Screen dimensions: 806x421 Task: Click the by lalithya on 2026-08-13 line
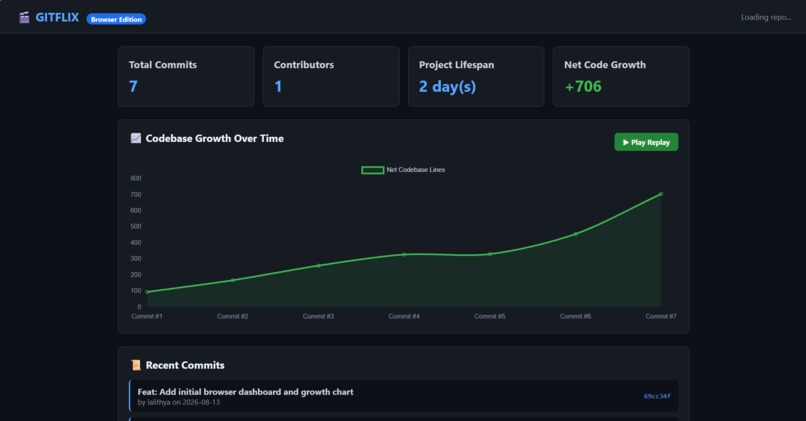tap(178, 402)
